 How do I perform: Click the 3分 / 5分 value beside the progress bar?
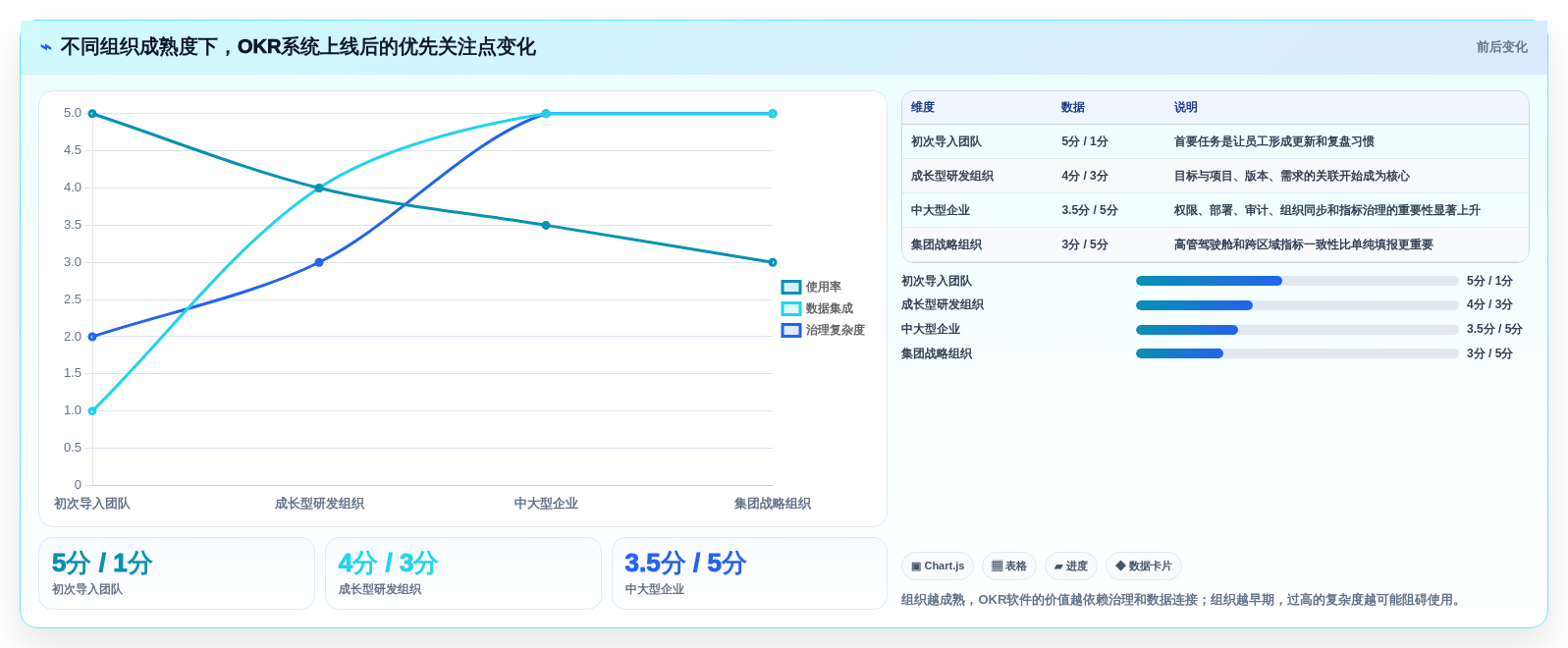tap(1489, 354)
